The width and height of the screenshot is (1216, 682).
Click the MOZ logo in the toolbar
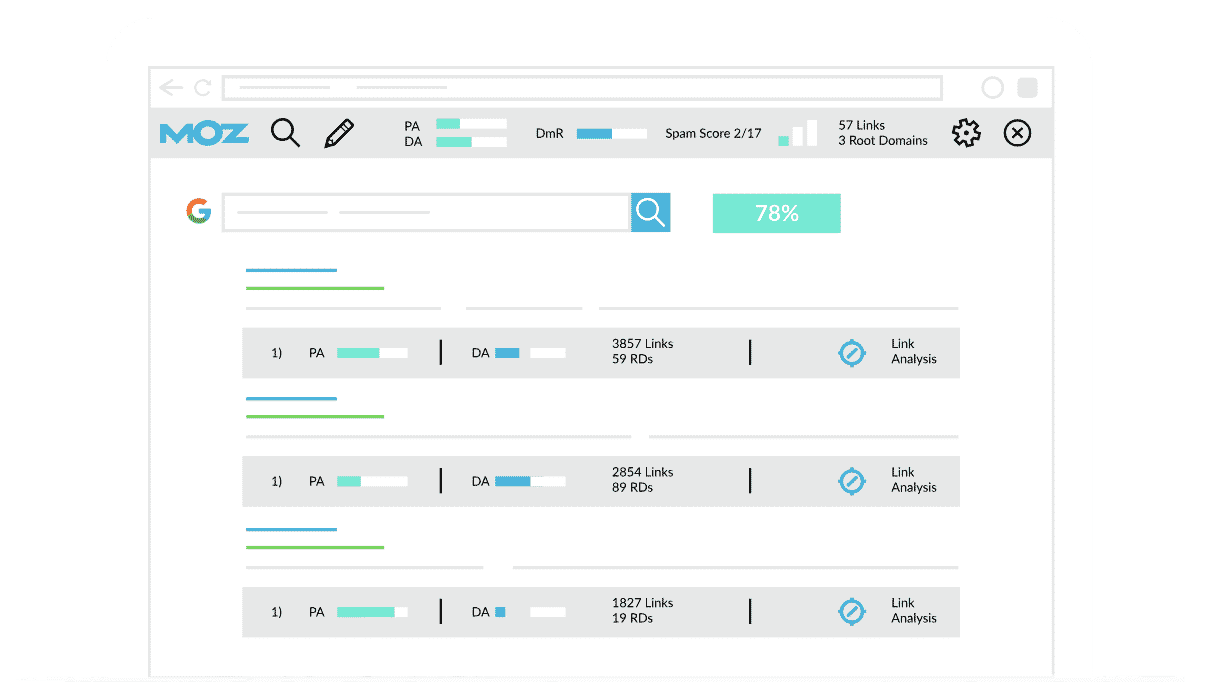[204, 133]
